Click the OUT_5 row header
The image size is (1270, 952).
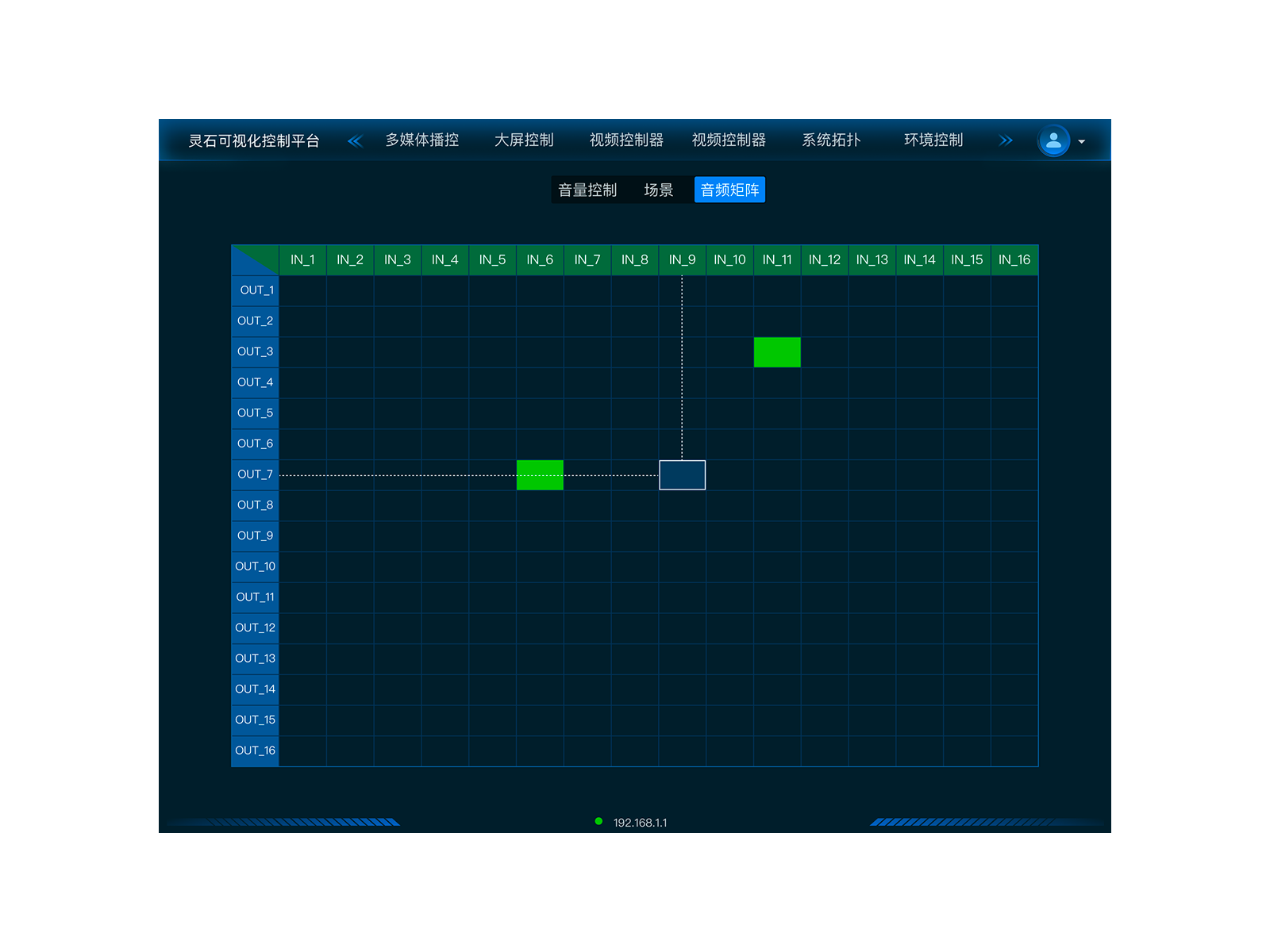256,413
